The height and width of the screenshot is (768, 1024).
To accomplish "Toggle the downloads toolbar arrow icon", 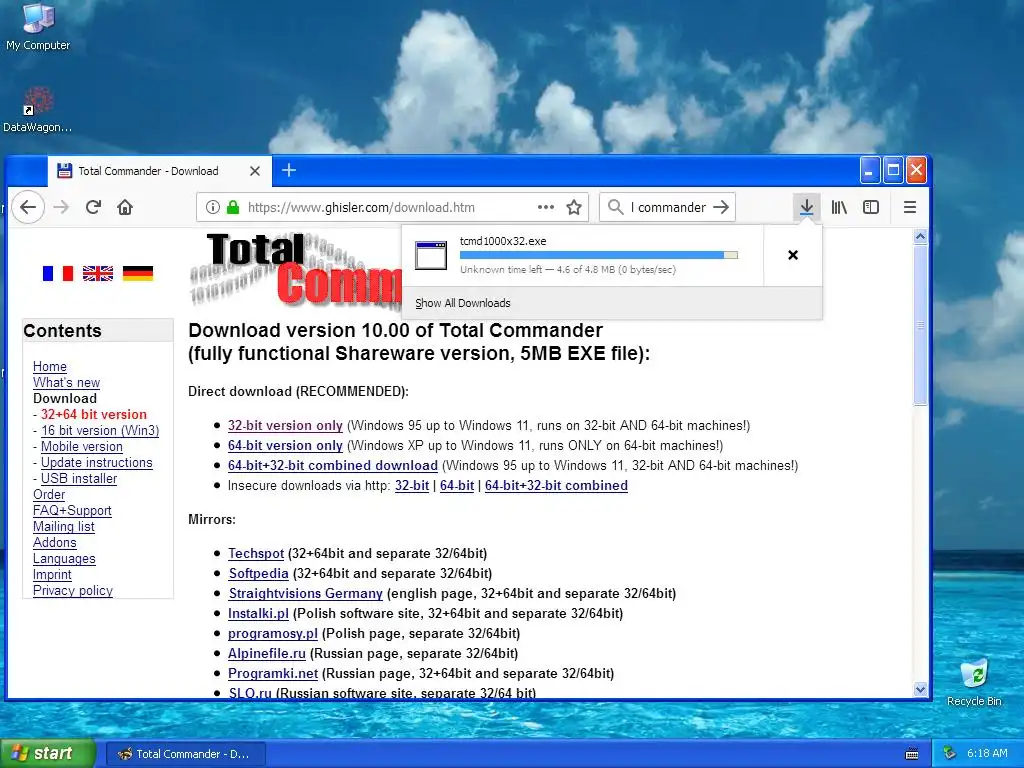I will [807, 208].
